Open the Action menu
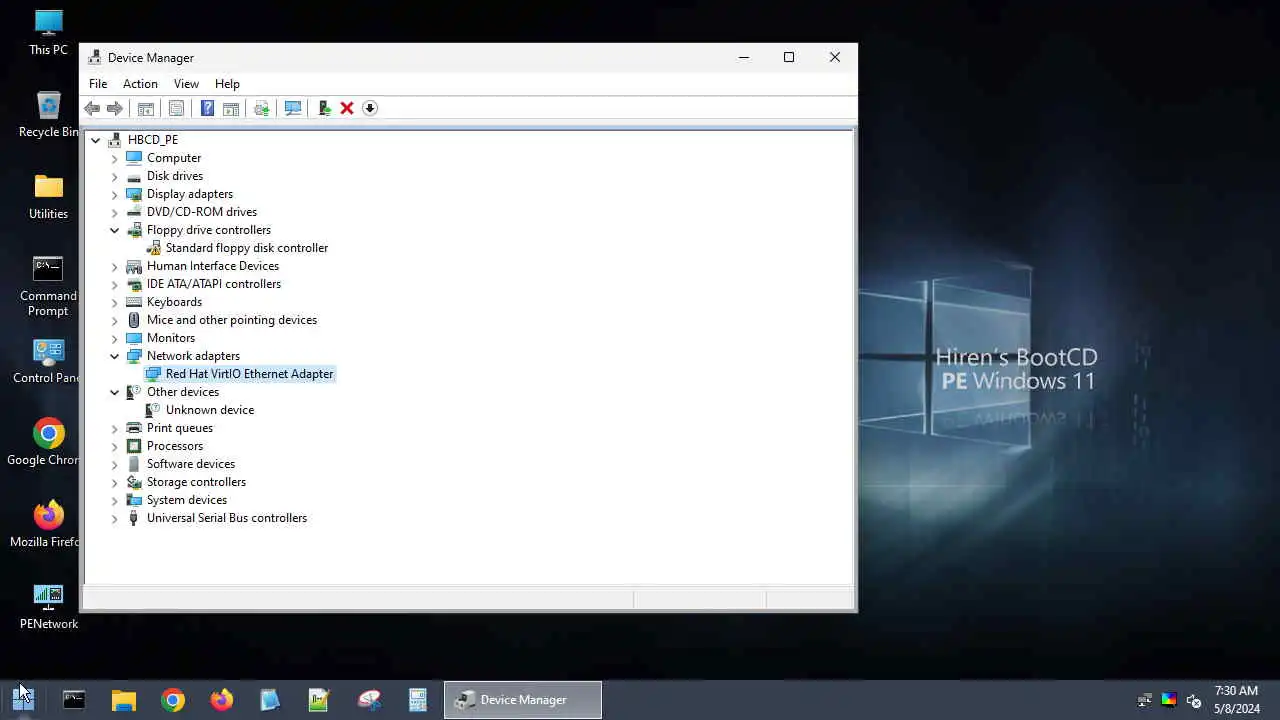 pyautogui.click(x=140, y=84)
